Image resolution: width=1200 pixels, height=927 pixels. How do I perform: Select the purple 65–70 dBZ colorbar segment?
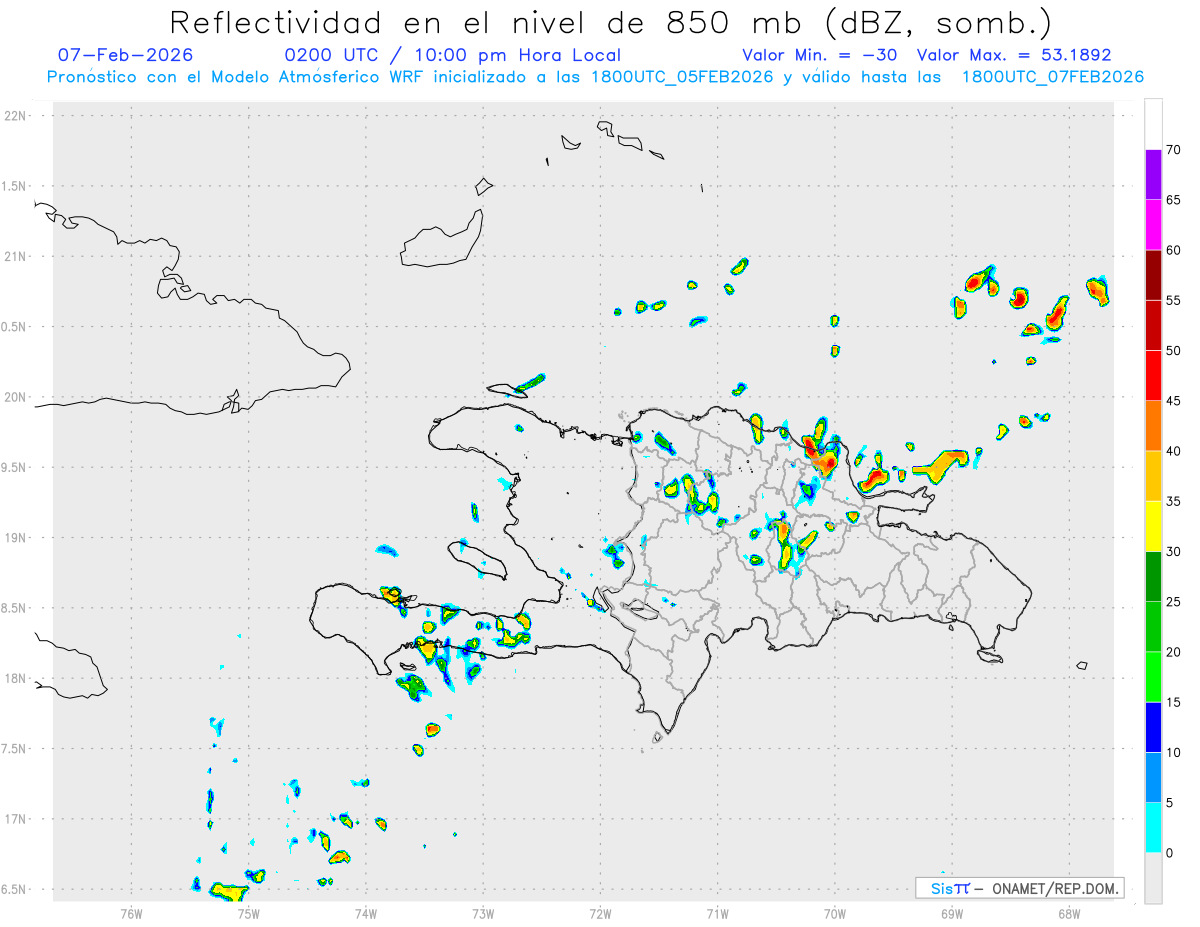point(1153,174)
